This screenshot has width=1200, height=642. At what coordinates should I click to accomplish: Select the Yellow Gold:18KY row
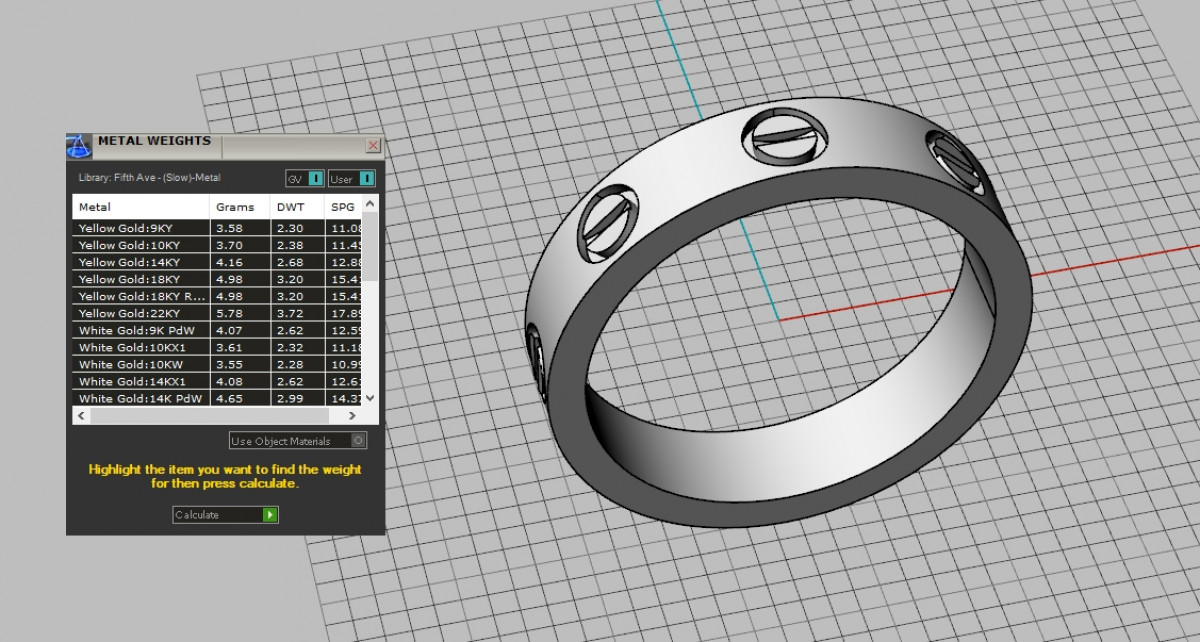pyautogui.click(x=140, y=279)
